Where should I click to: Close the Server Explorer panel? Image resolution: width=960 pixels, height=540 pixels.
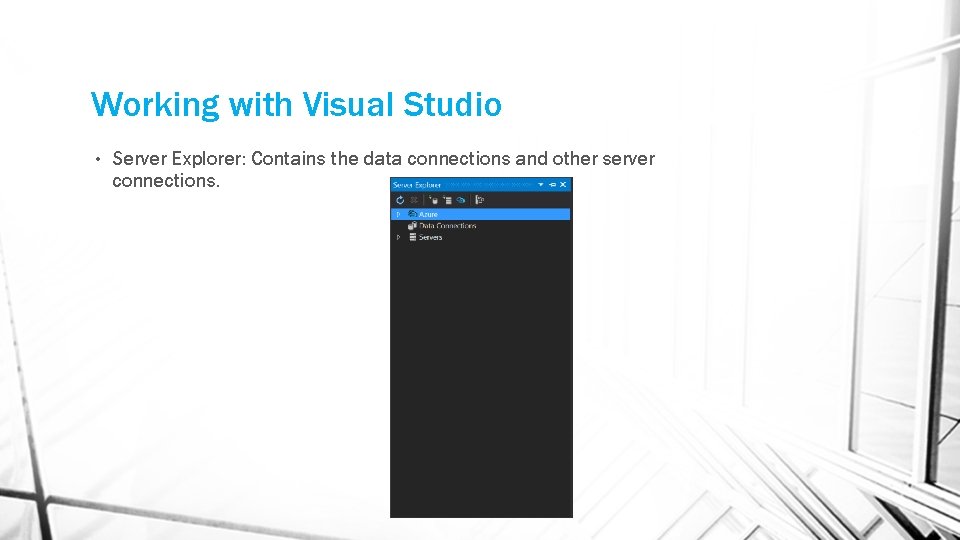(563, 184)
